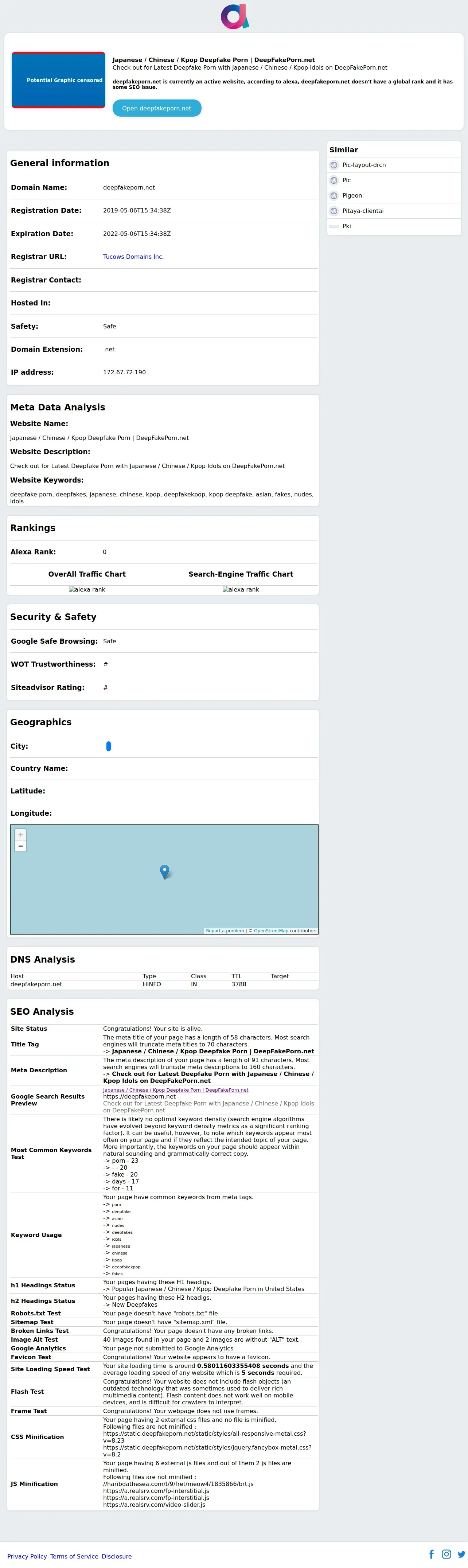This screenshot has height=1568, width=468.
Task: Click the TTL value 3788
Action: pos(239,984)
